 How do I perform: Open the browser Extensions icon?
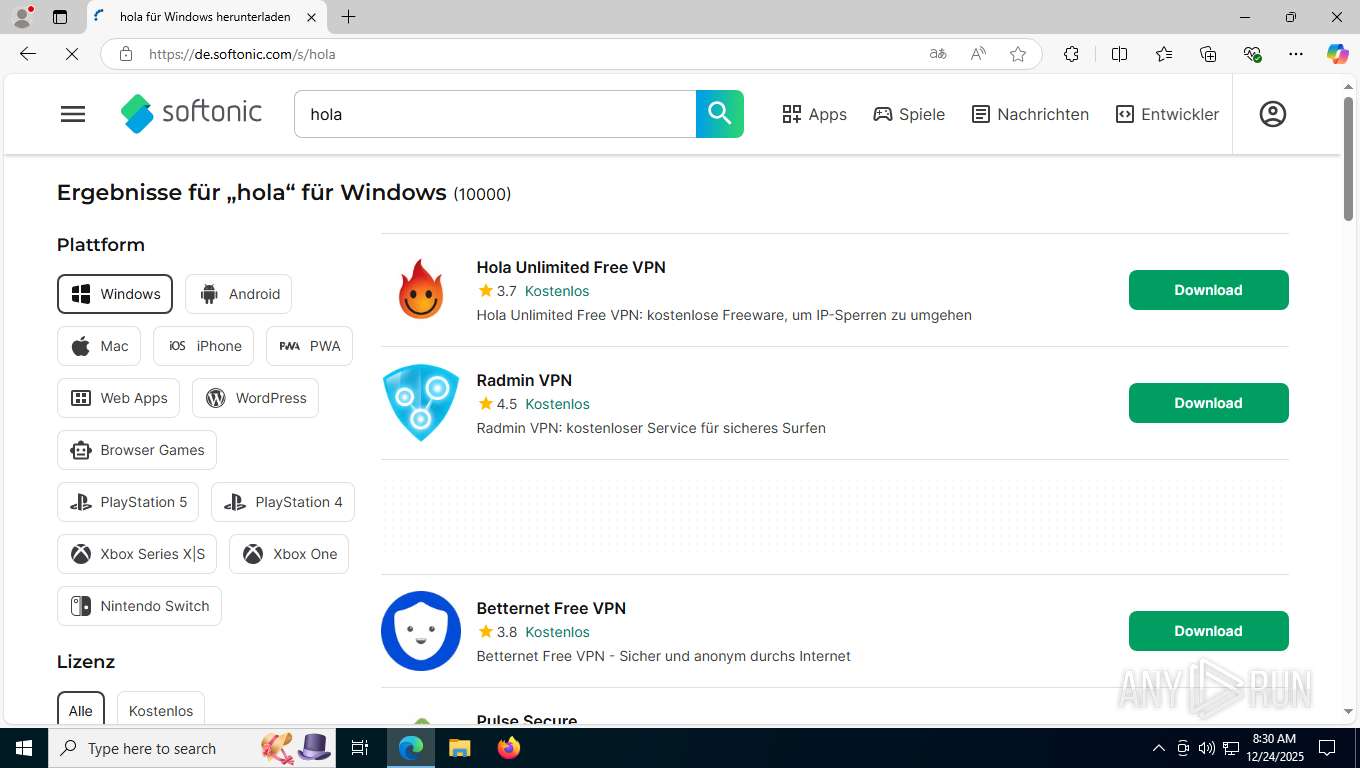[1071, 54]
